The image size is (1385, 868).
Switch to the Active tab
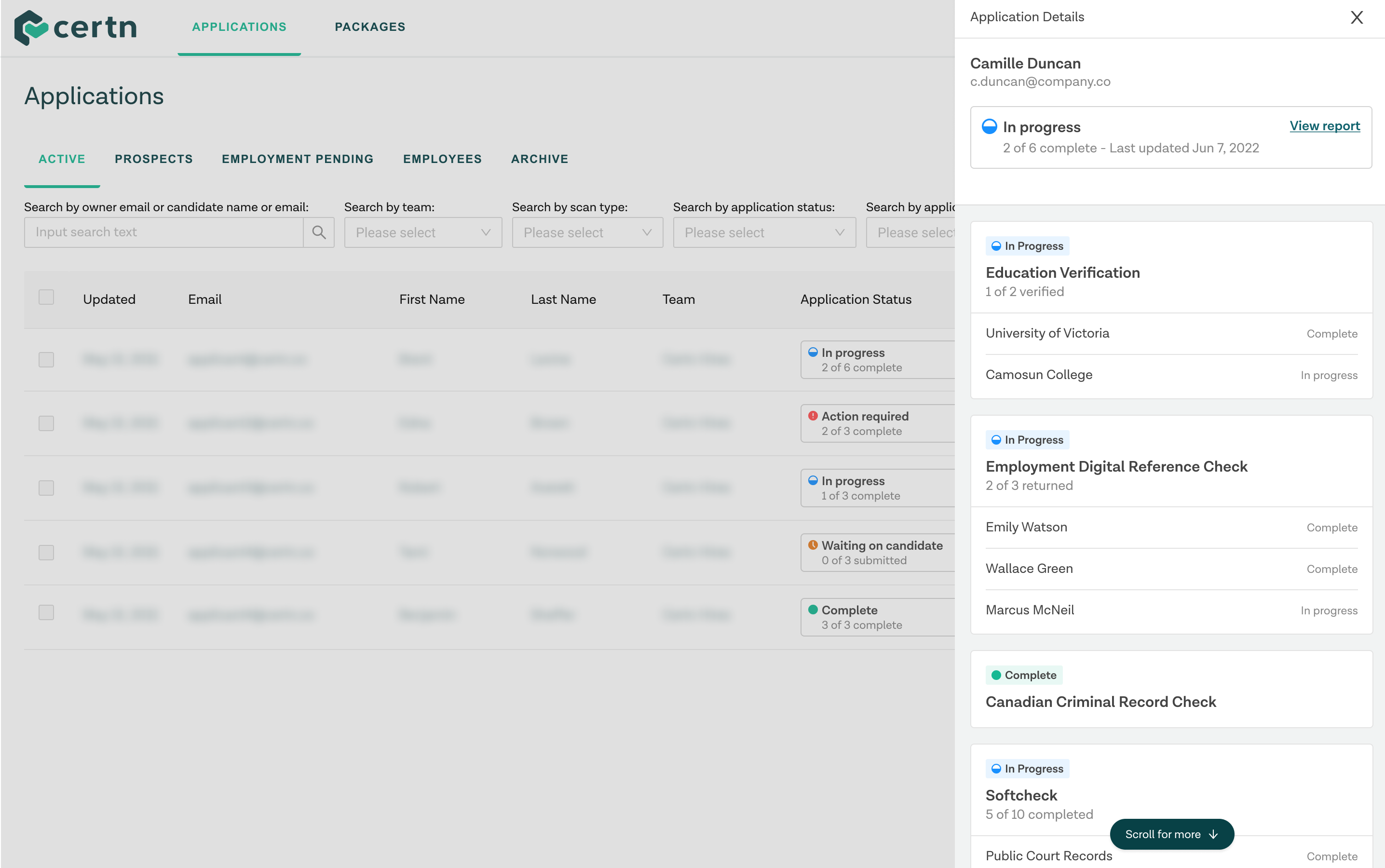coord(62,159)
